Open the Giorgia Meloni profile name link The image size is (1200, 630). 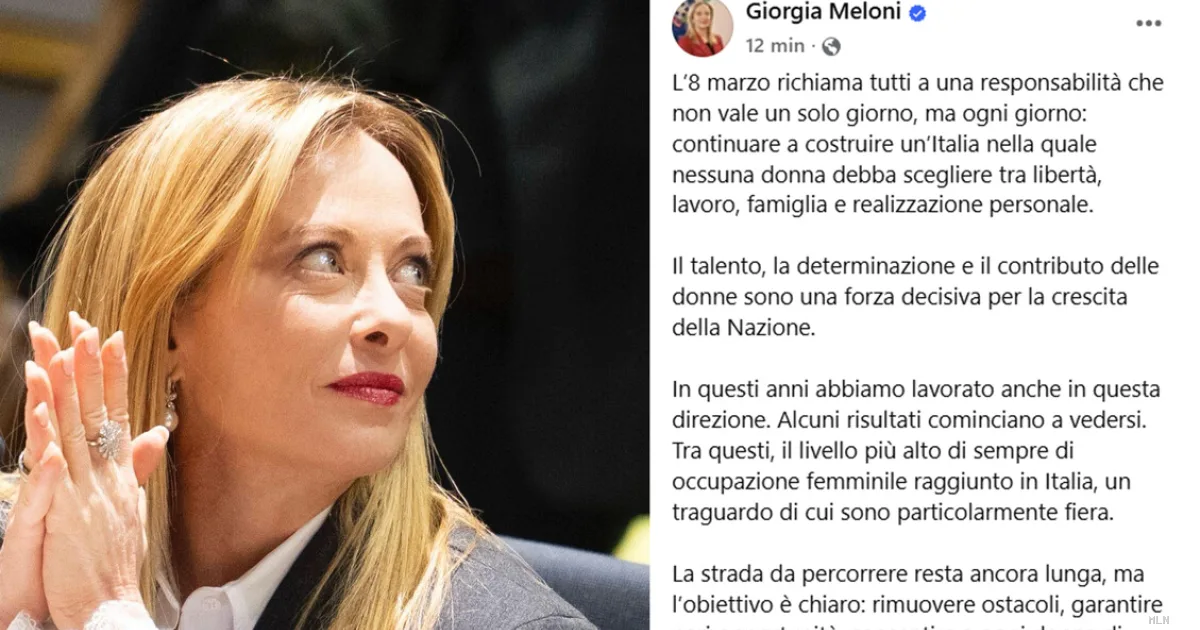(x=823, y=13)
